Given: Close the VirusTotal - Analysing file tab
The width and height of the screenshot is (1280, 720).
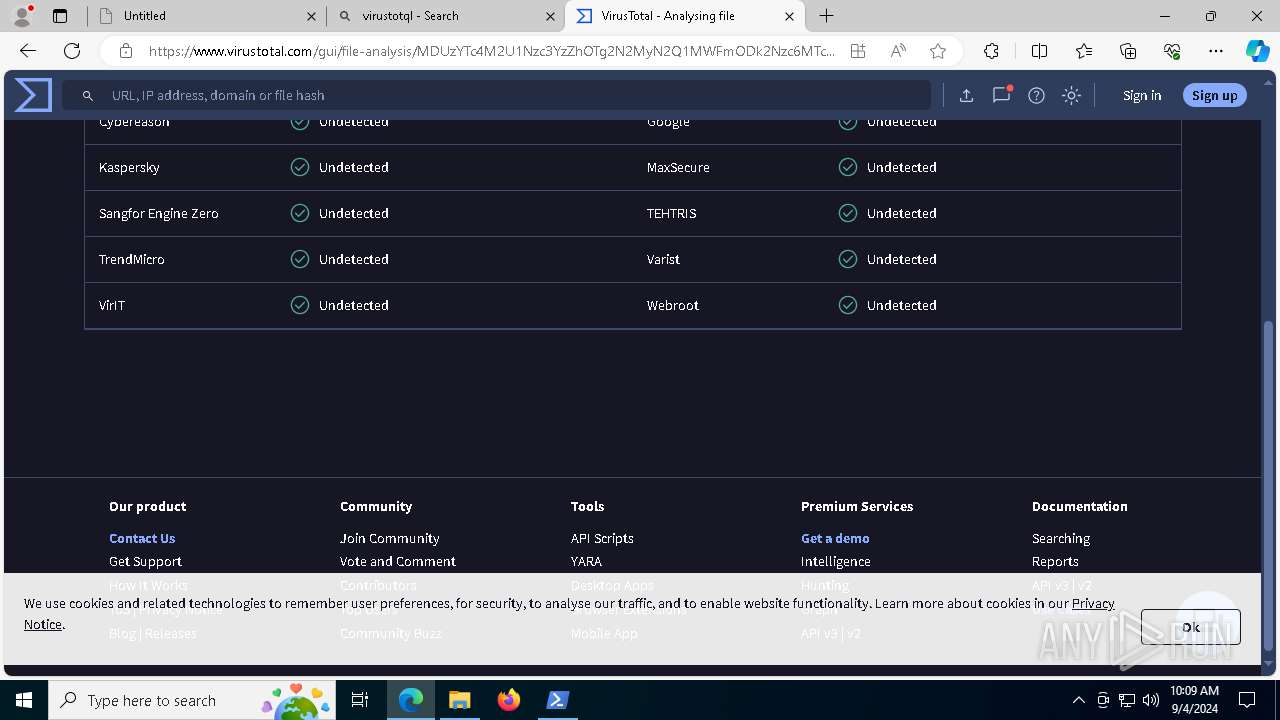Looking at the screenshot, I should (x=789, y=16).
